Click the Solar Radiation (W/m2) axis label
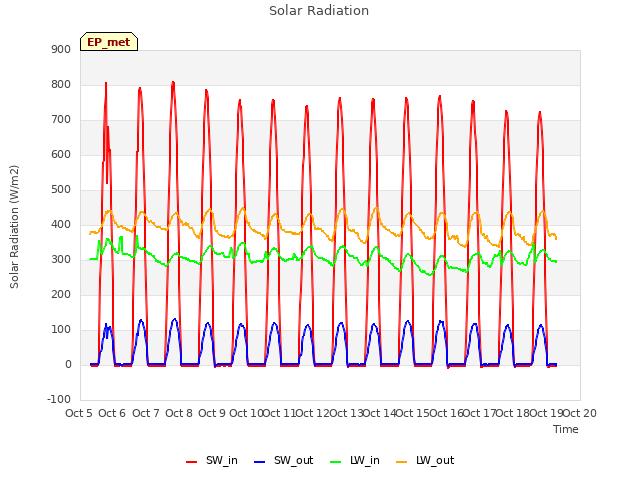The width and height of the screenshot is (640, 480). click(14, 227)
